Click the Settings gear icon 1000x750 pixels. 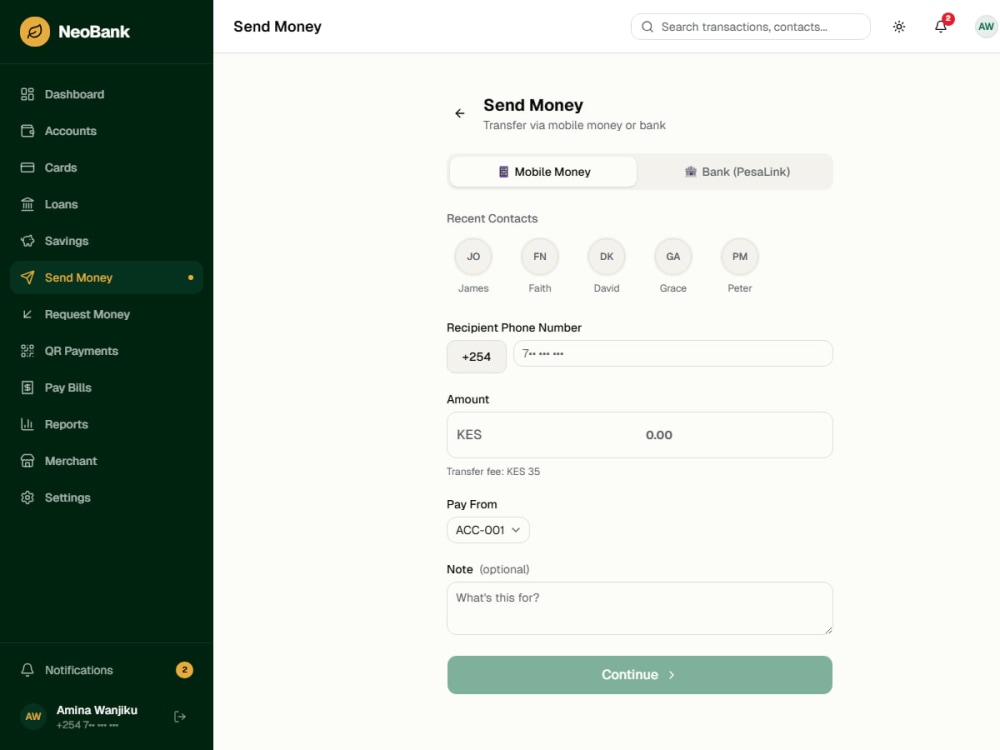pyautogui.click(x=27, y=497)
